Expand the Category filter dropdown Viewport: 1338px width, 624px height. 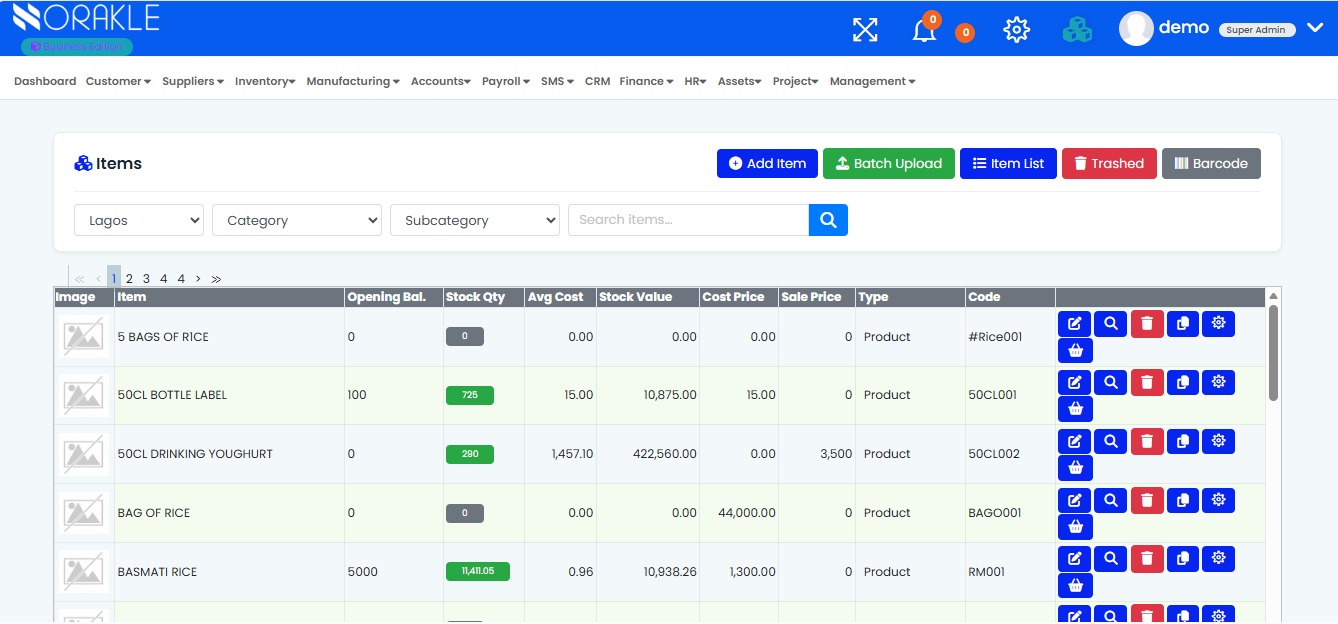click(297, 220)
